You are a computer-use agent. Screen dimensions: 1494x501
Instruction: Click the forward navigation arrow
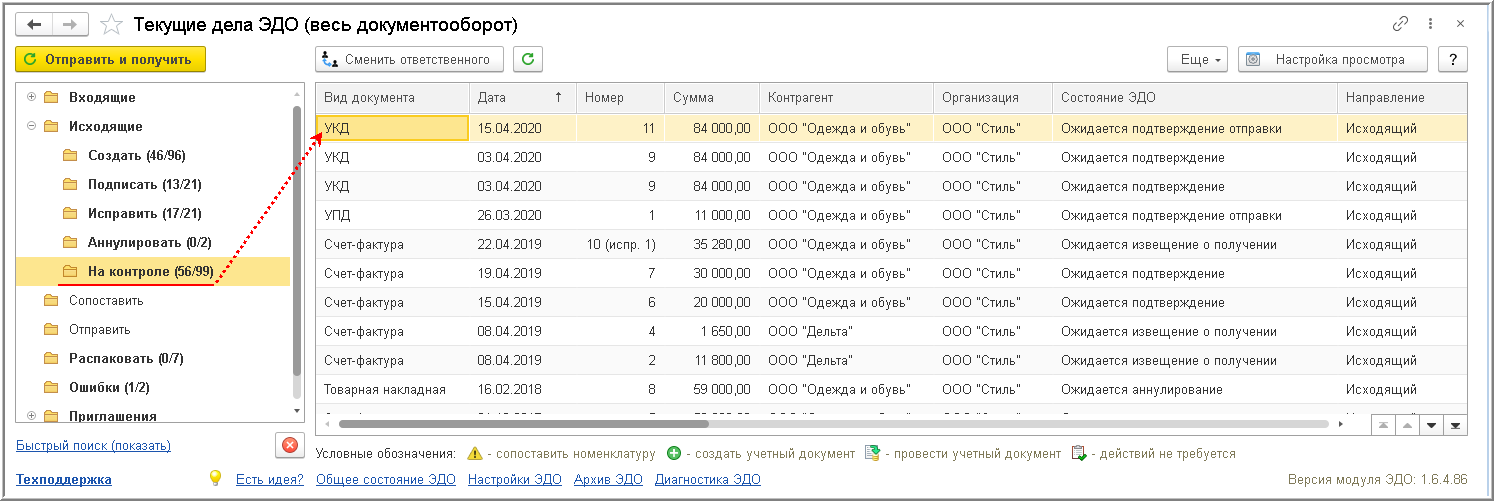tap(71, 24)
